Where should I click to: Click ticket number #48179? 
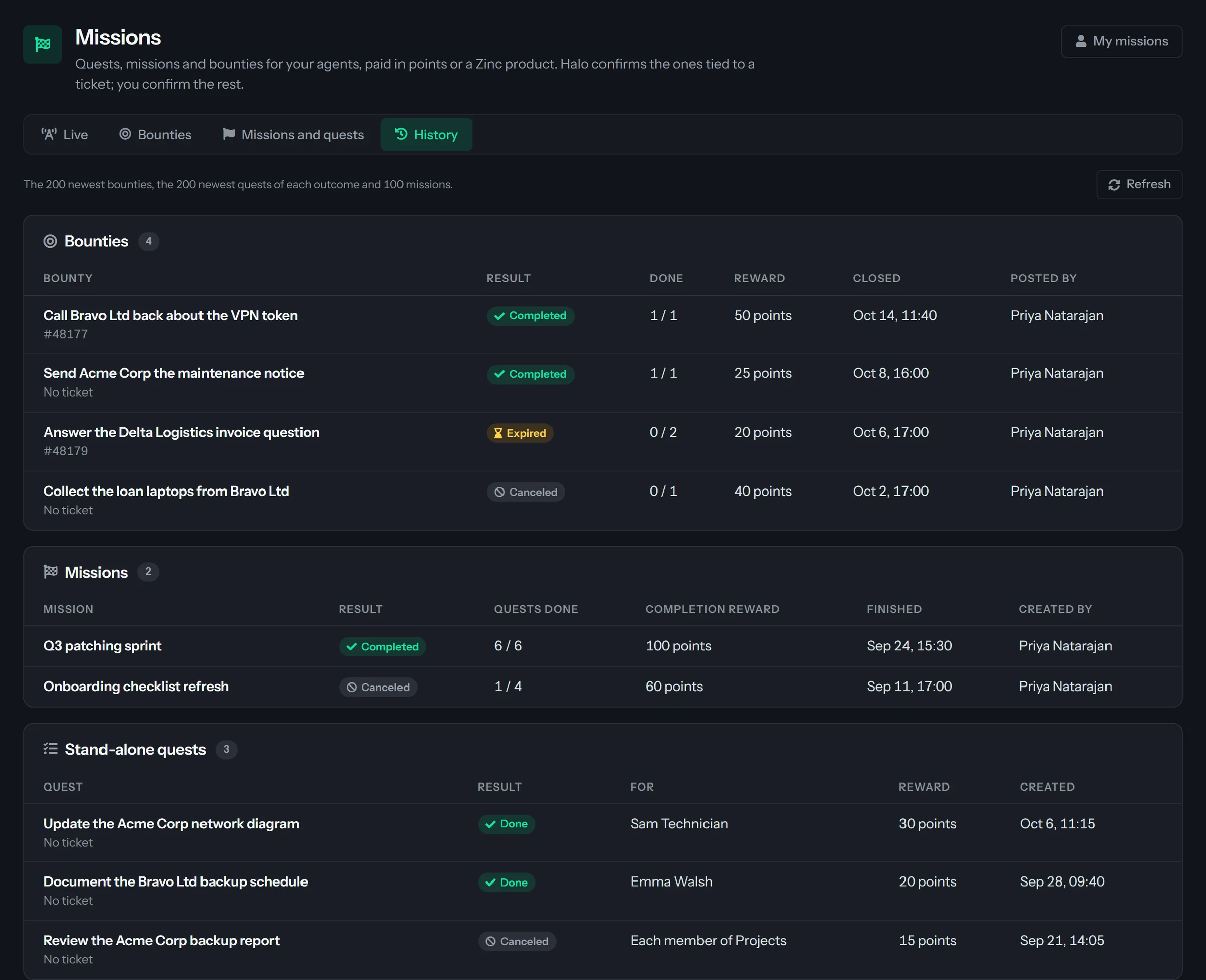click(66, 451)
